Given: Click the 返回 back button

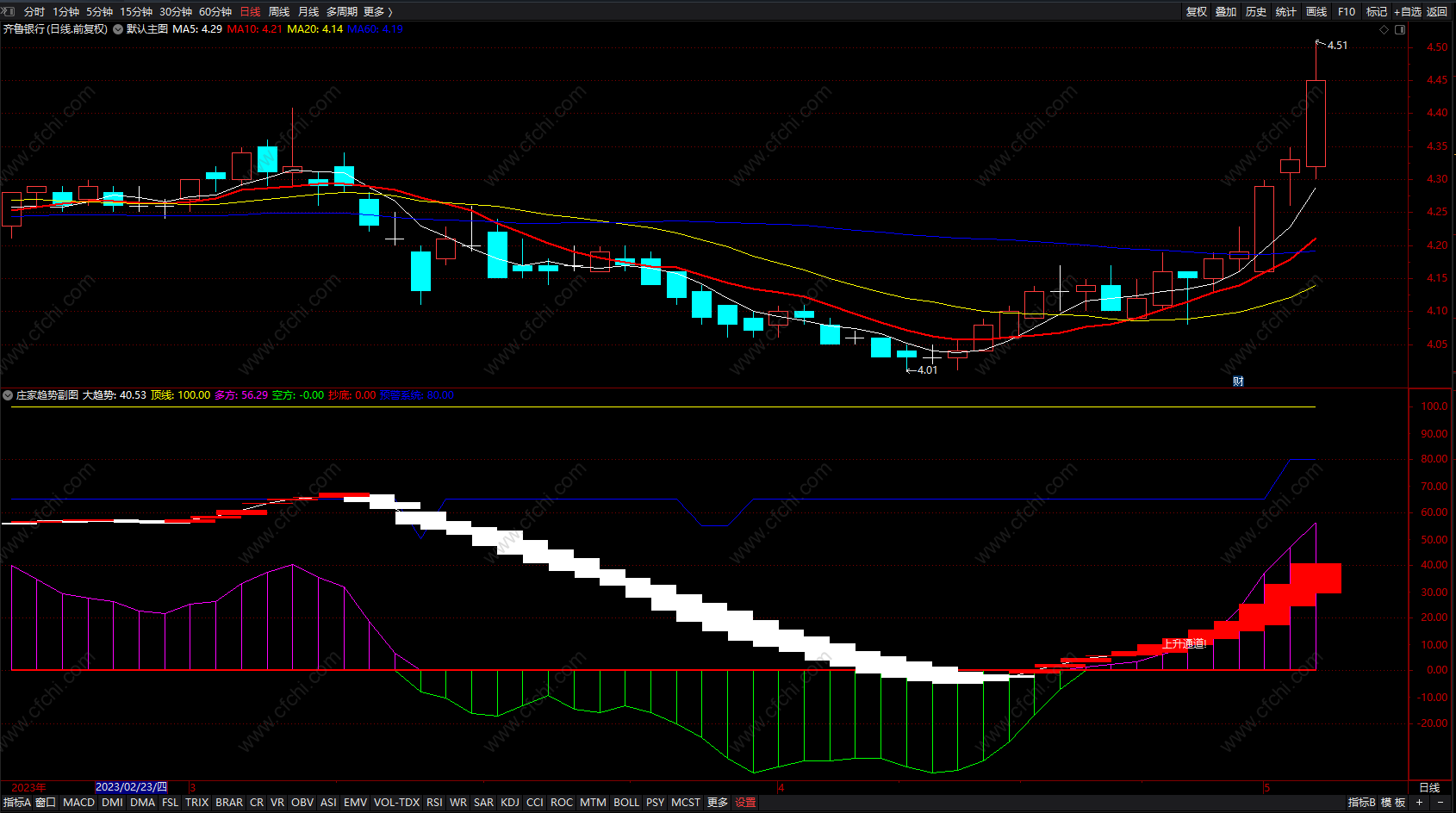Looking at the screenshot, I should [x=1437, y=11].
